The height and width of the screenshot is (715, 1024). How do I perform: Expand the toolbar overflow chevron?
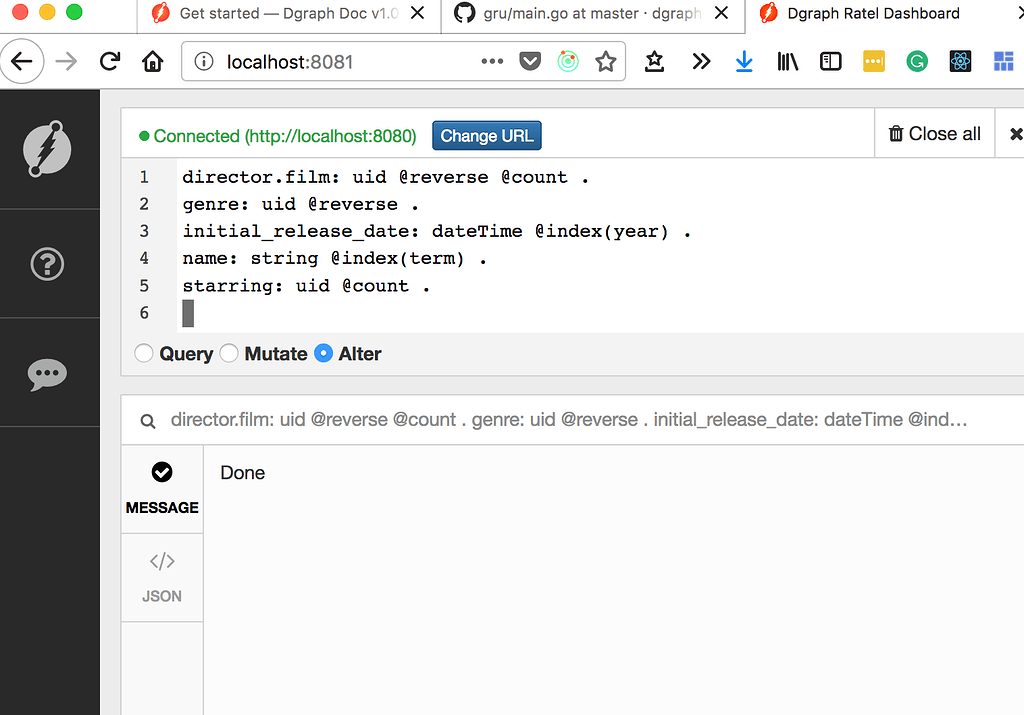tap(701, 61)
